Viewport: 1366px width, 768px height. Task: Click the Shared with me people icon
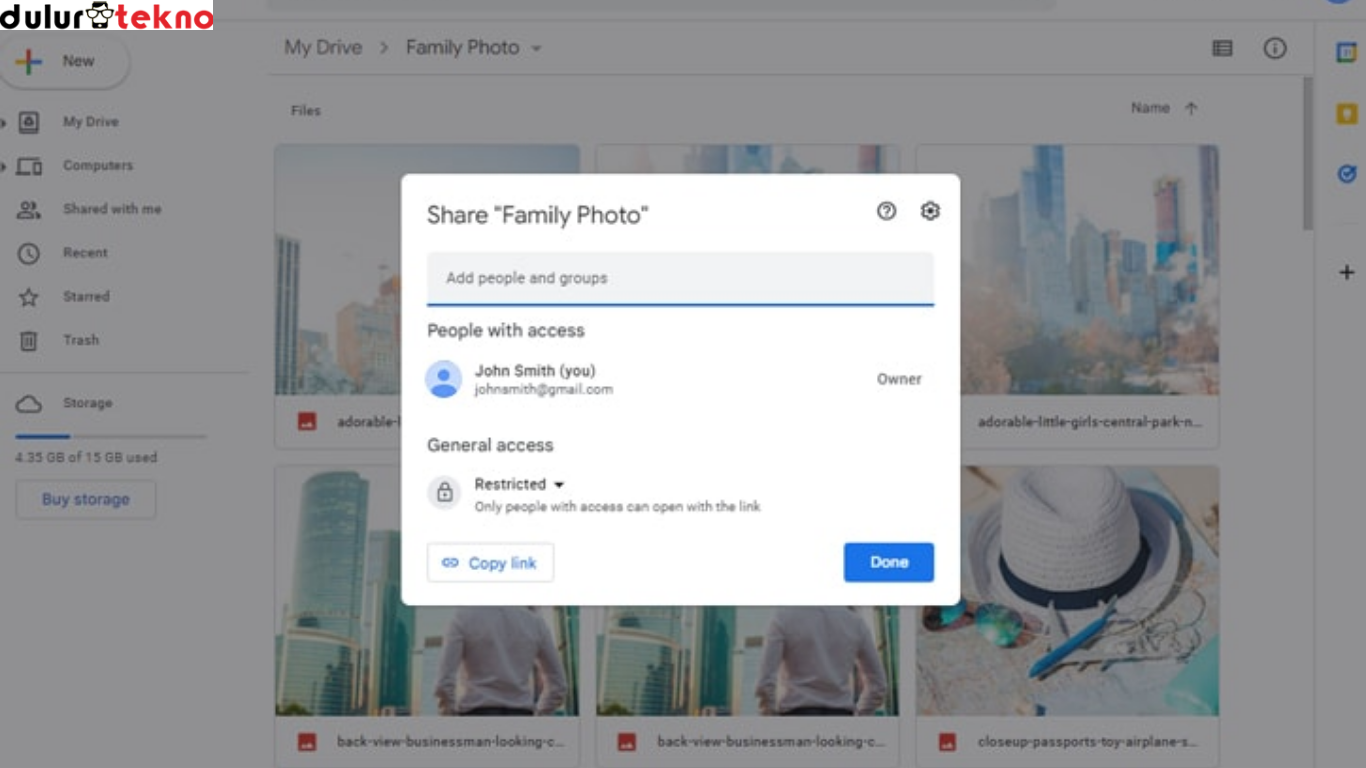point(29,210)
